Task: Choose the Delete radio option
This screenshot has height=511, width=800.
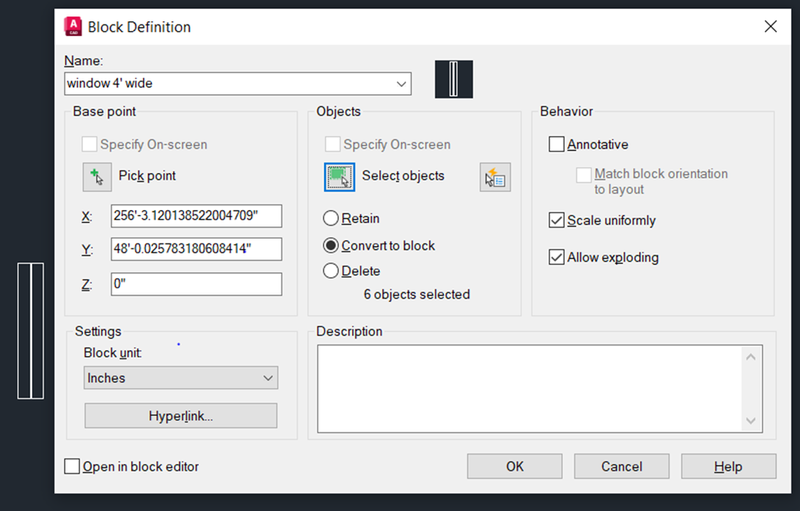Action: click(331, 271)
